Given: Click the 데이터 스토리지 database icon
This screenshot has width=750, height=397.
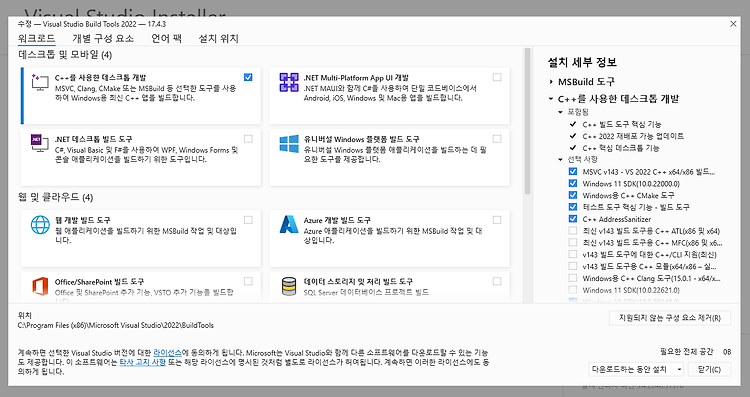Looking at the screenshot, I should coord(289,286).
